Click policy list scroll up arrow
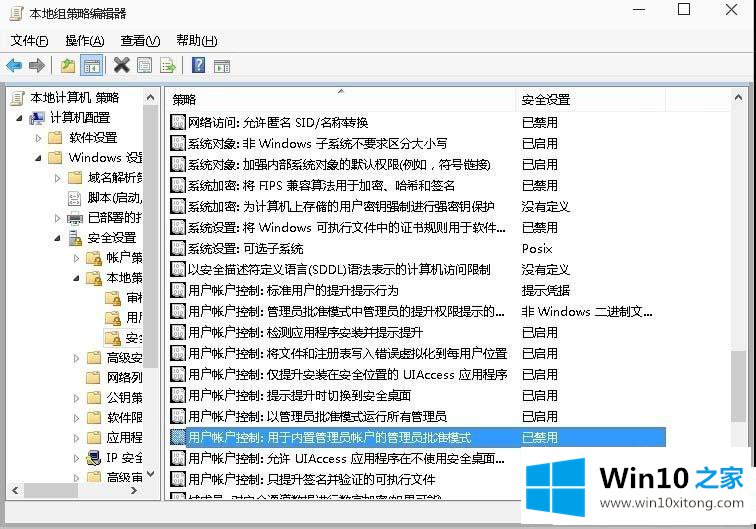The image size is (756, 529). tap(738, 98)
